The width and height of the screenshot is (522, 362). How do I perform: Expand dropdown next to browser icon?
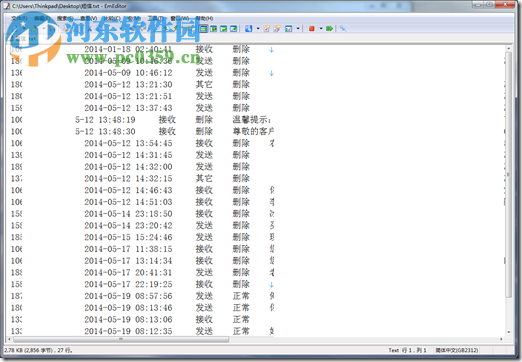tap(258, 29)
